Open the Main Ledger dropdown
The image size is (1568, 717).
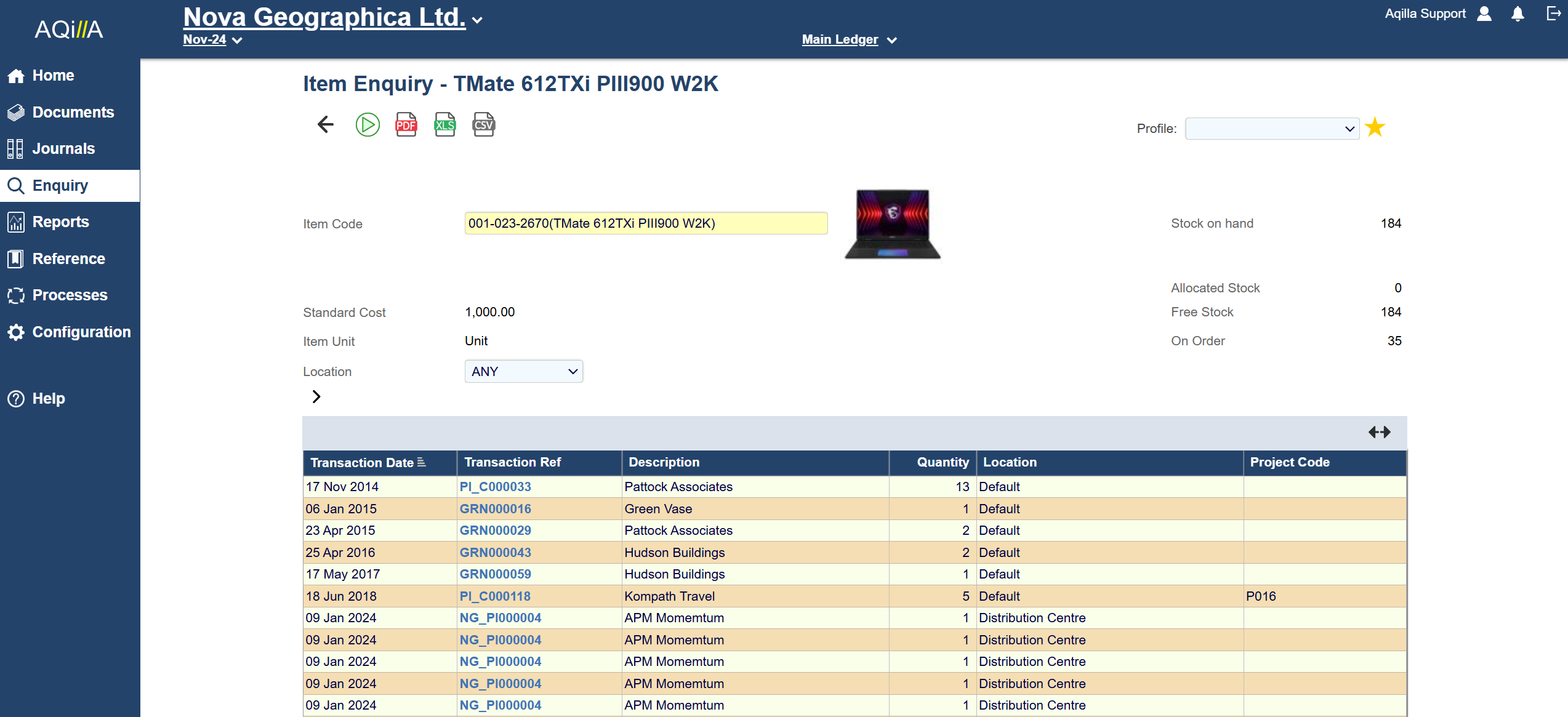click(849, 40)
